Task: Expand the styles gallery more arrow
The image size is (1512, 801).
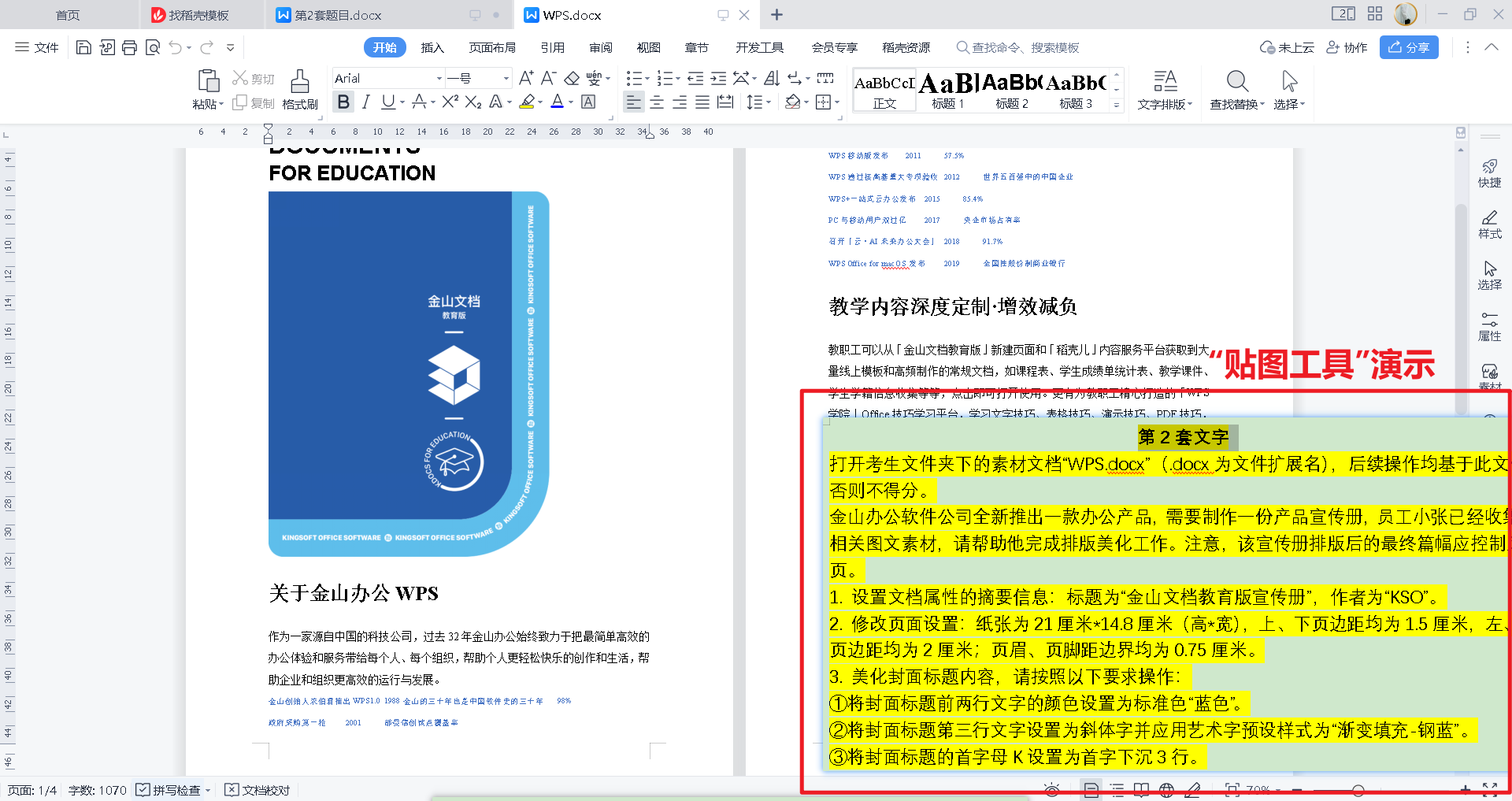Action: (x=1116, y=104)
